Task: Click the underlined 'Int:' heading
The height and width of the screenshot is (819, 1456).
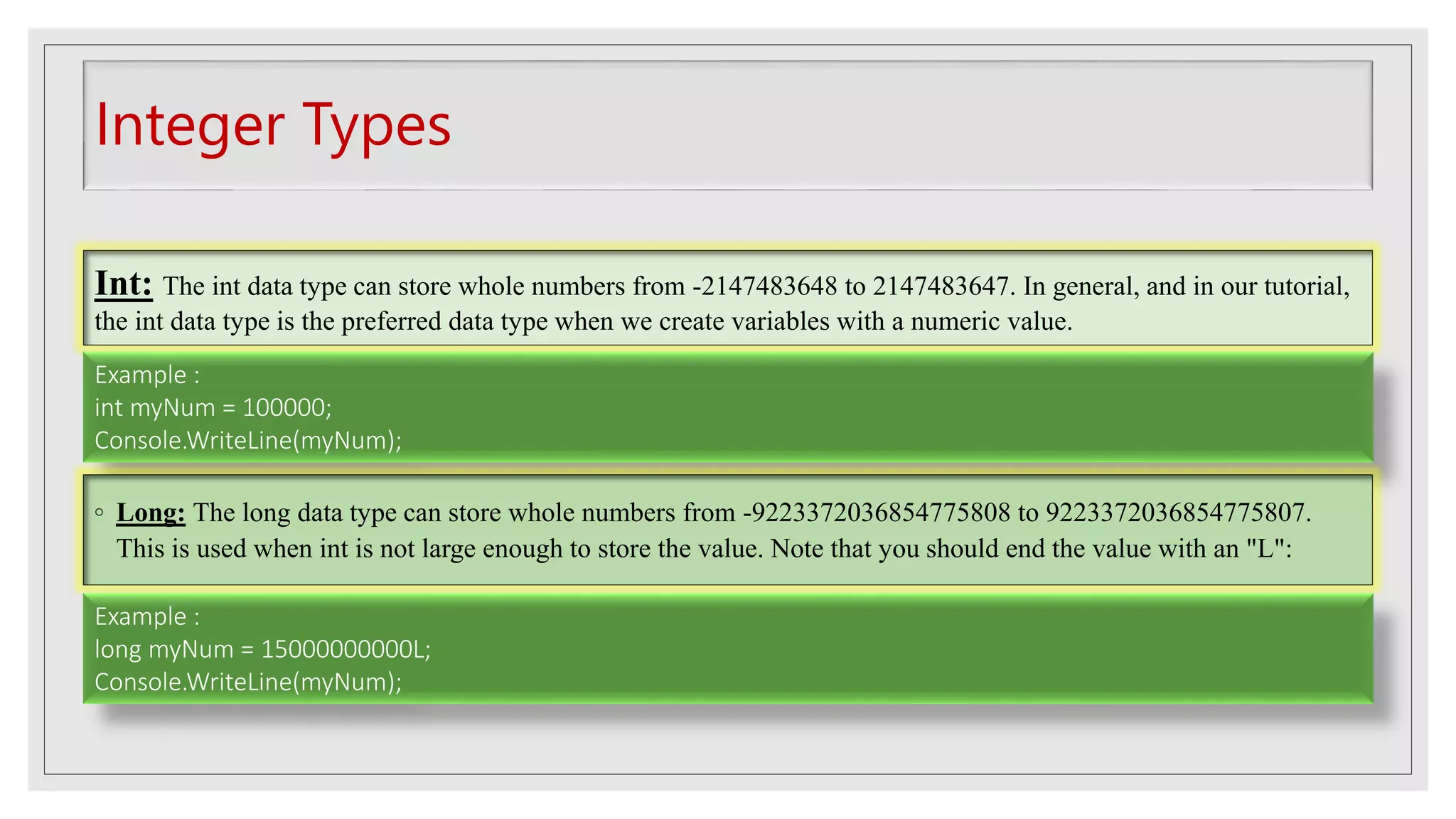Action: [x=124, y=284]
